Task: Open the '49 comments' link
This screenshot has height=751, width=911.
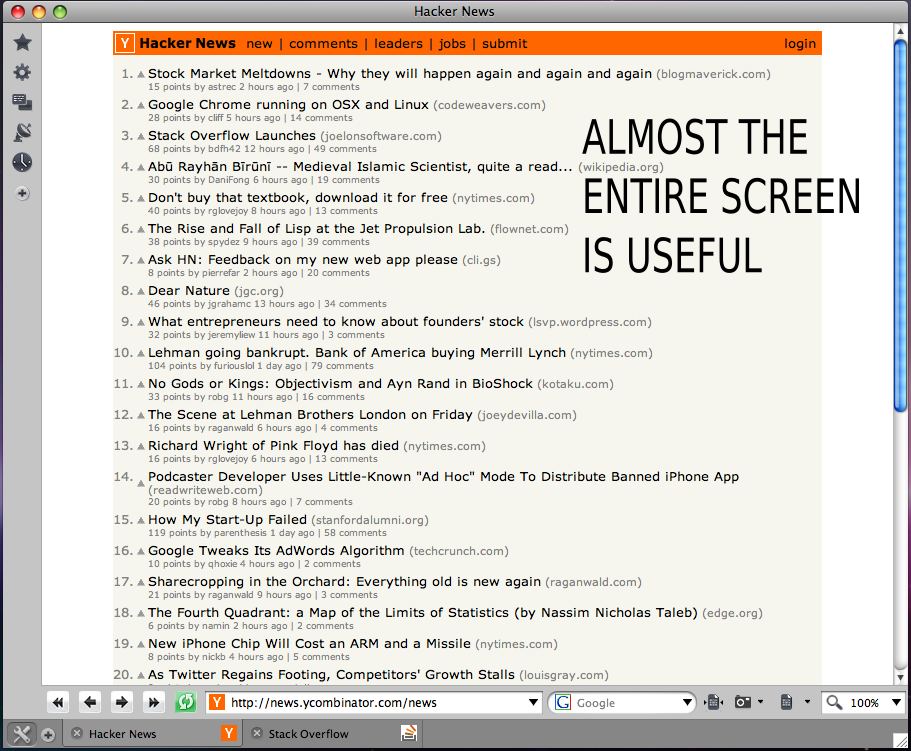Action: [347, 149]
